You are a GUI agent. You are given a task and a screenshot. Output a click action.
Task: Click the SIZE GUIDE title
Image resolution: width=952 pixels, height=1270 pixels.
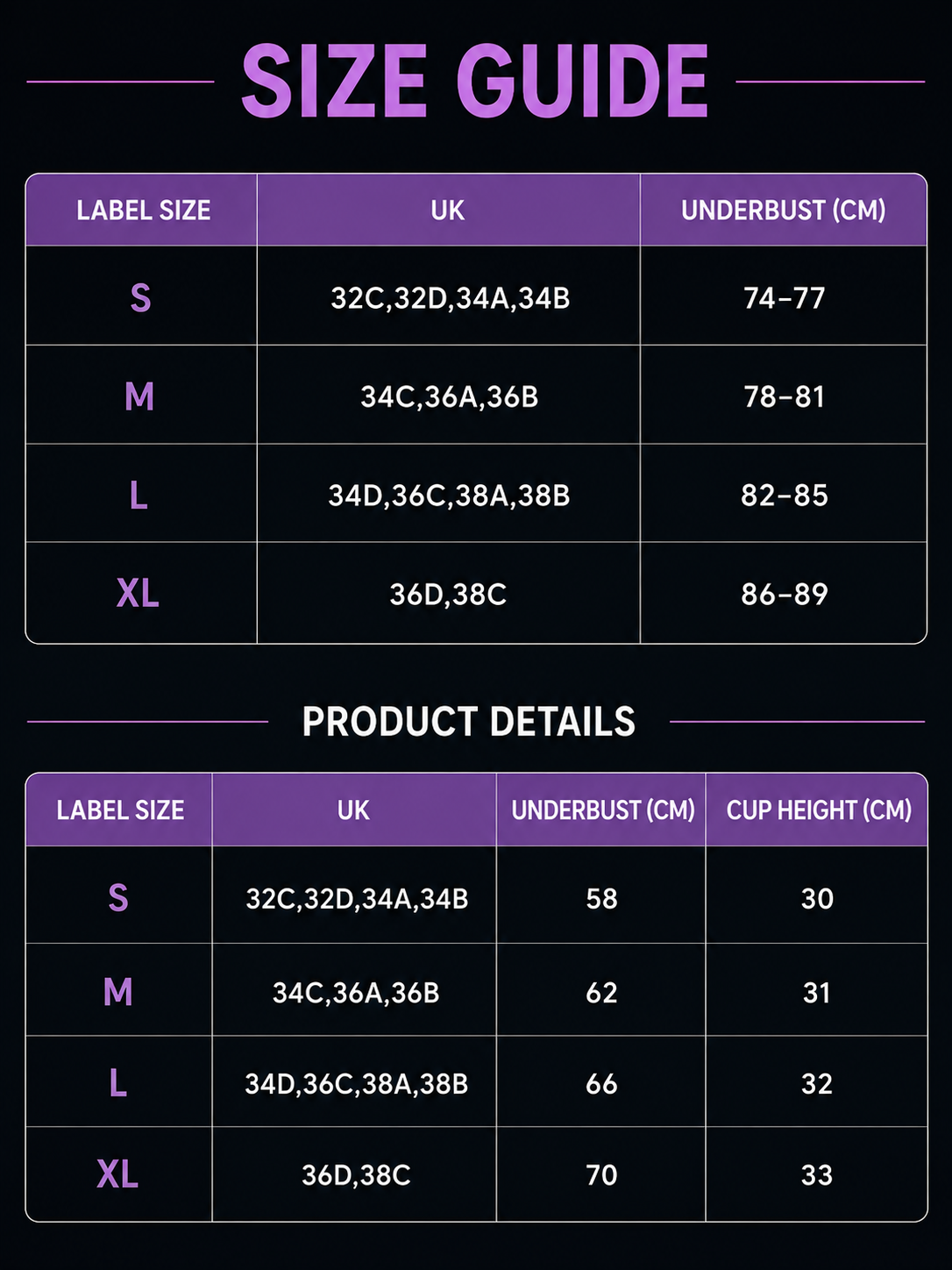(x=474, y=82)
